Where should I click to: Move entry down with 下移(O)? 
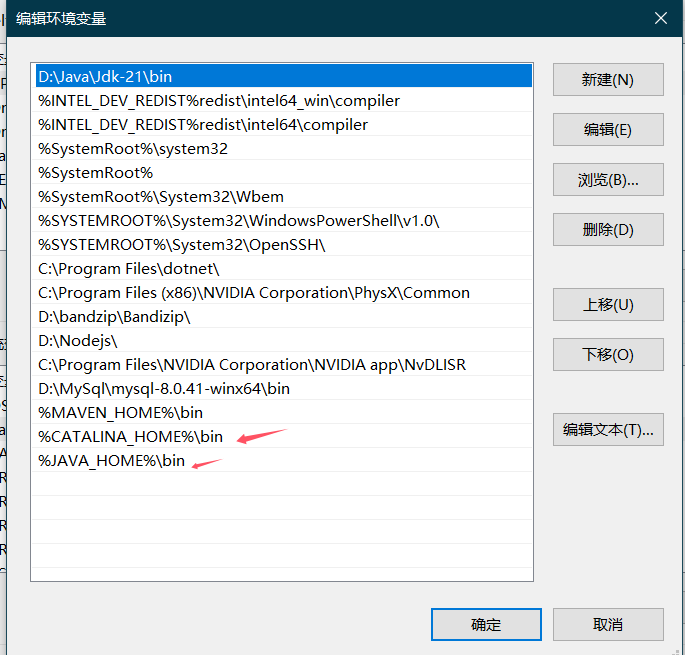(x=608, y=355)
